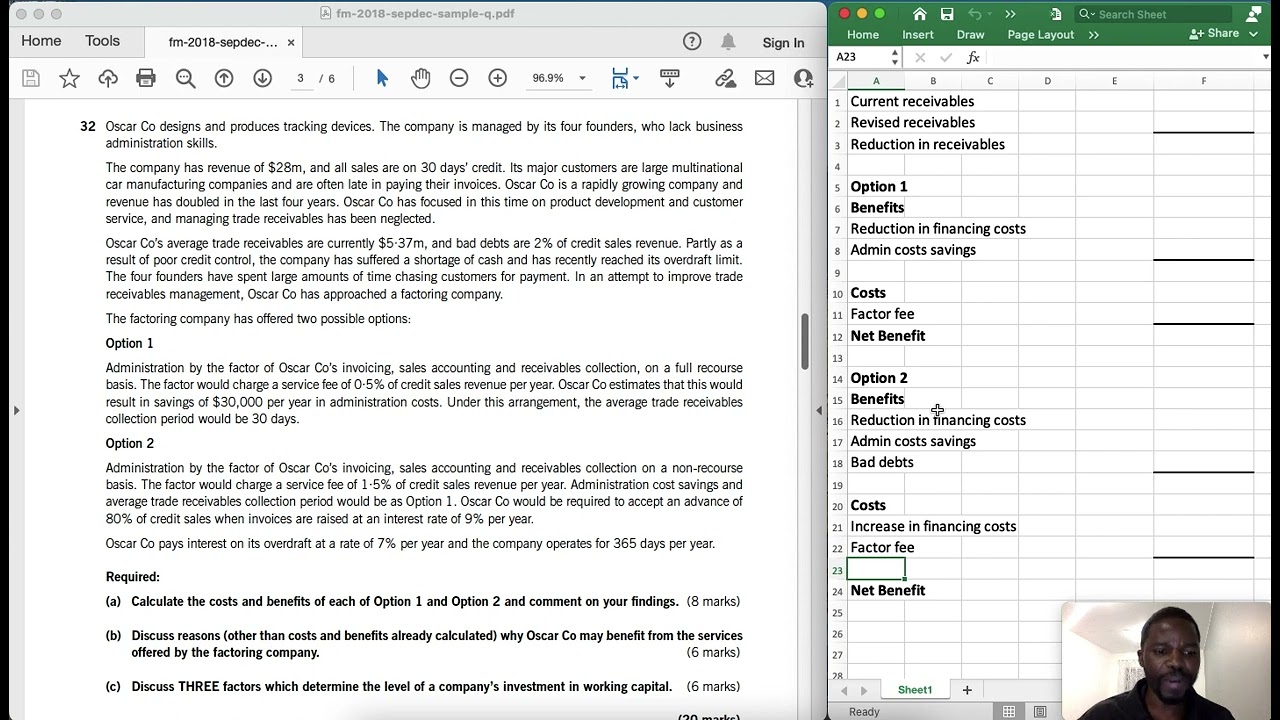
Task: Expand the Excel formula bar
Action: click(1265, 57)
